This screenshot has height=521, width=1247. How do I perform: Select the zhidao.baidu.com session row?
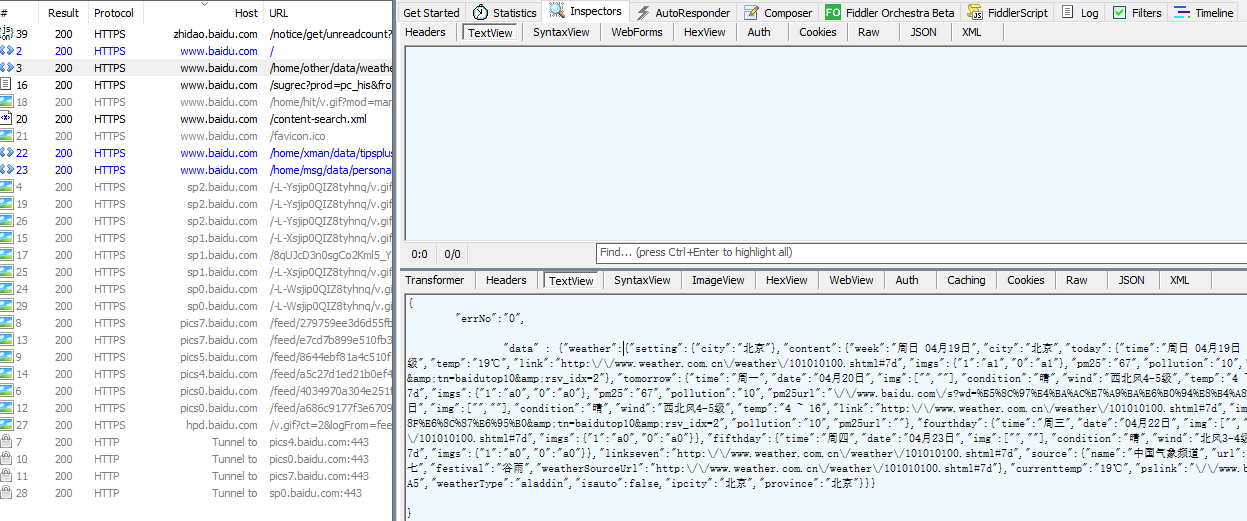(200, 34)
